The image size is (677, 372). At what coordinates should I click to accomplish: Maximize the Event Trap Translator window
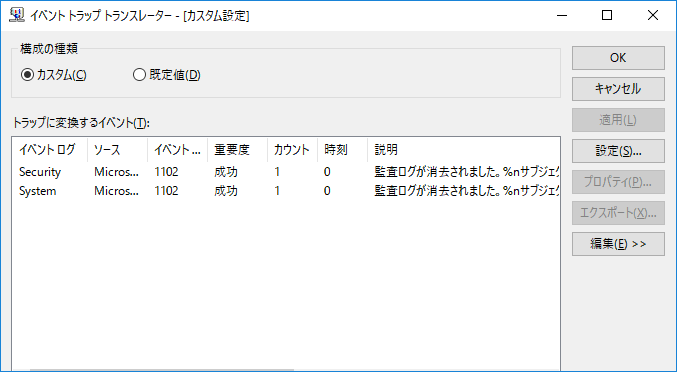tap(607, 16)
